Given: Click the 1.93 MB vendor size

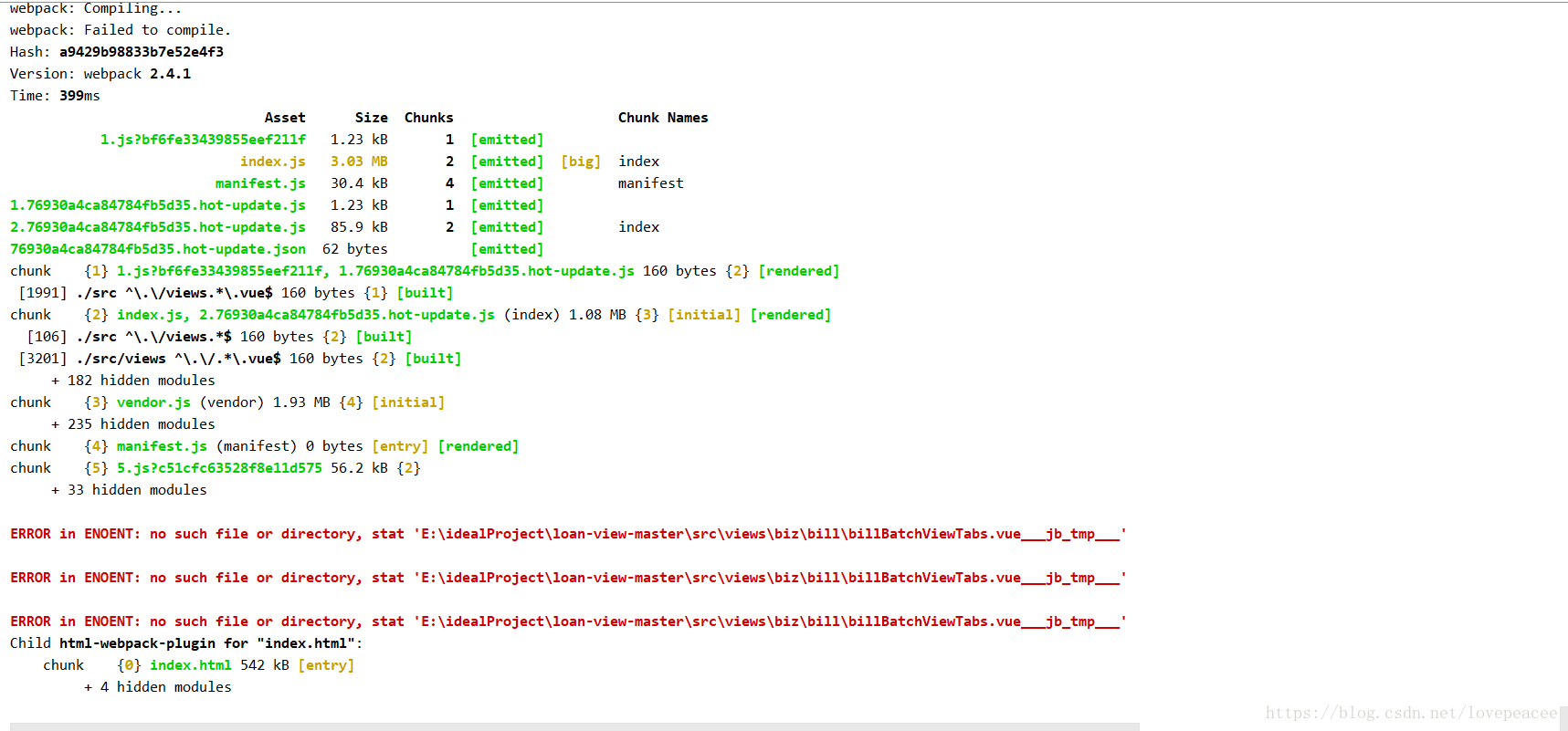Looking at the screenshot, I should [x=301, y=402].
